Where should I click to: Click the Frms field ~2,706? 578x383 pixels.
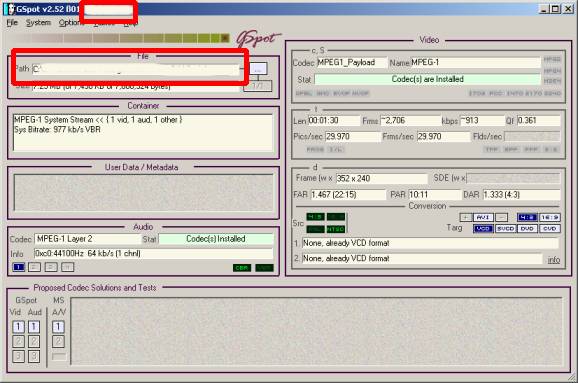(410, 121)
